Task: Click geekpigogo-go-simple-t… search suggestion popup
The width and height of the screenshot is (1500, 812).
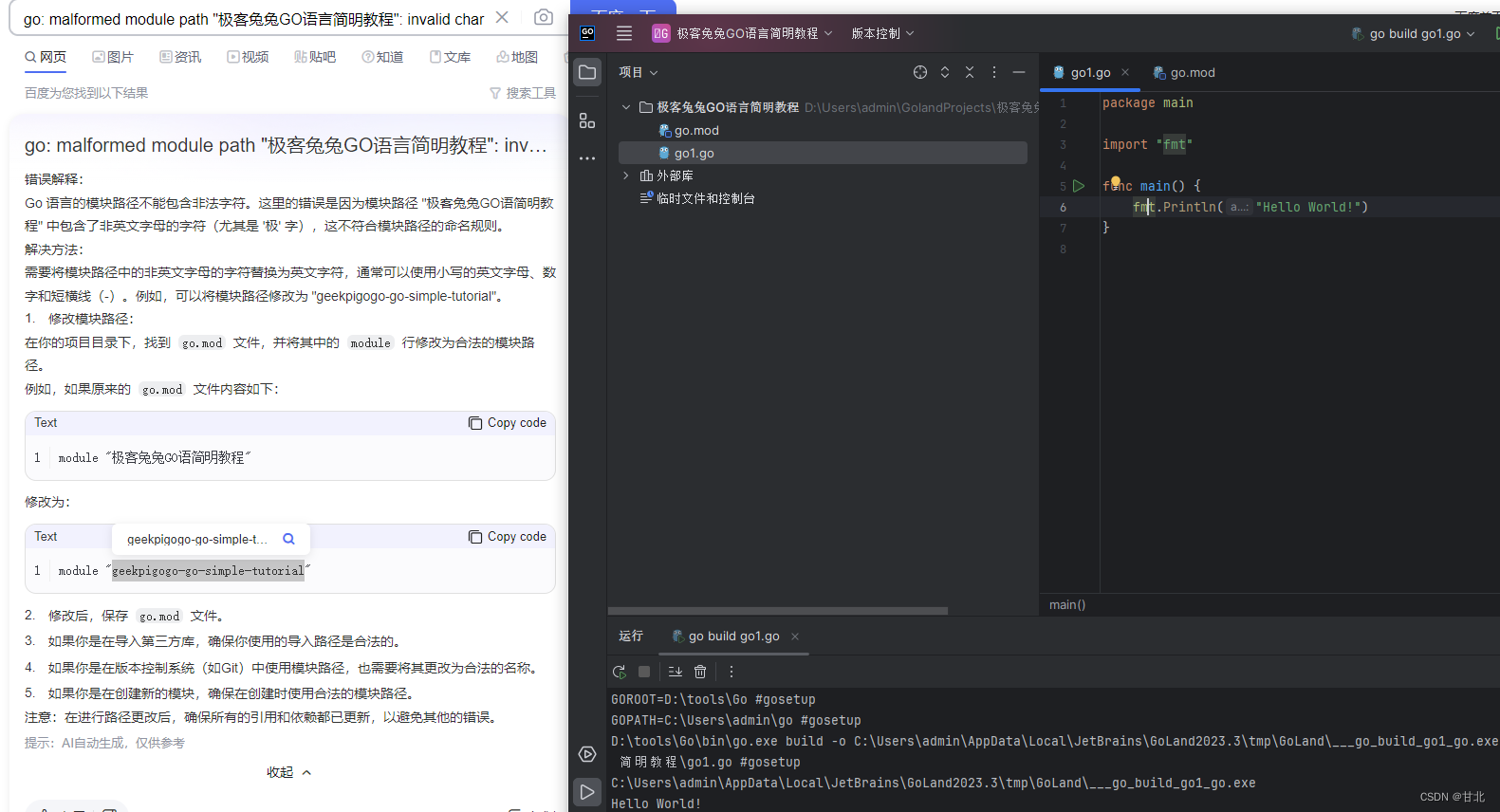Action: (x=197, y=539)
